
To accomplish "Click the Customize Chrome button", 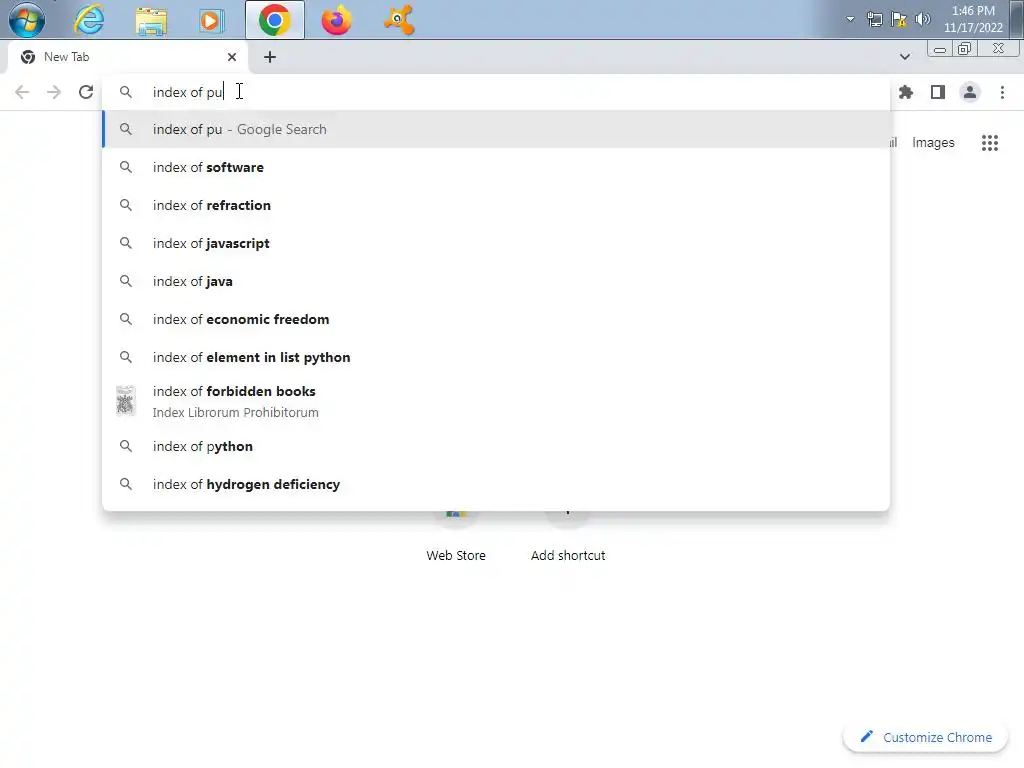I will point(925,737).
